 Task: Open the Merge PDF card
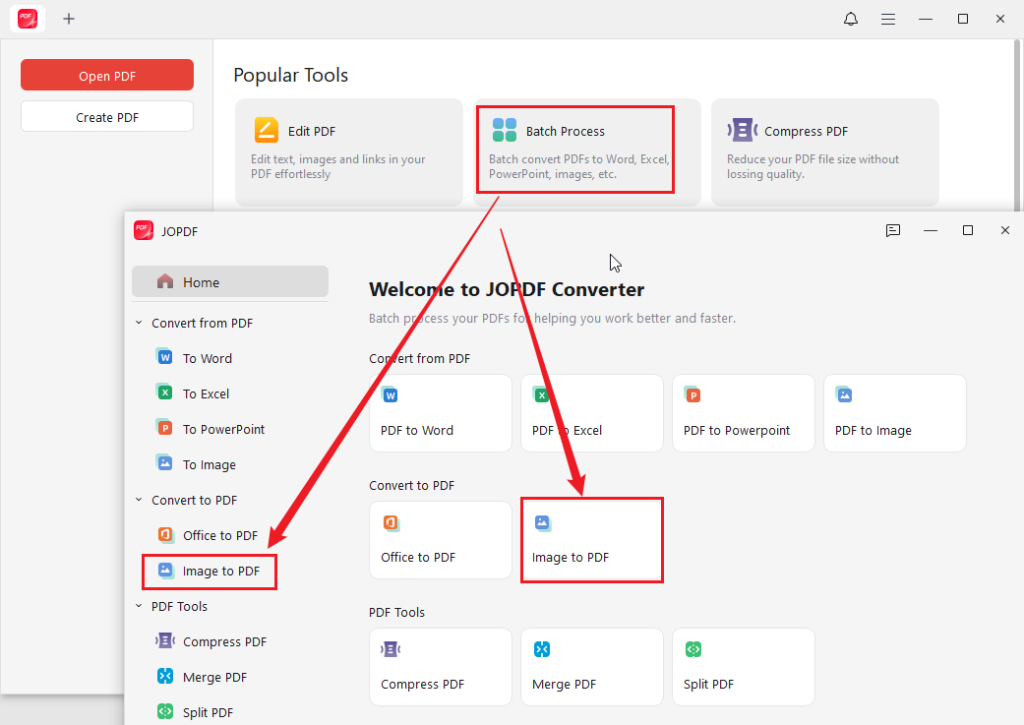click(x=592, y=667)
